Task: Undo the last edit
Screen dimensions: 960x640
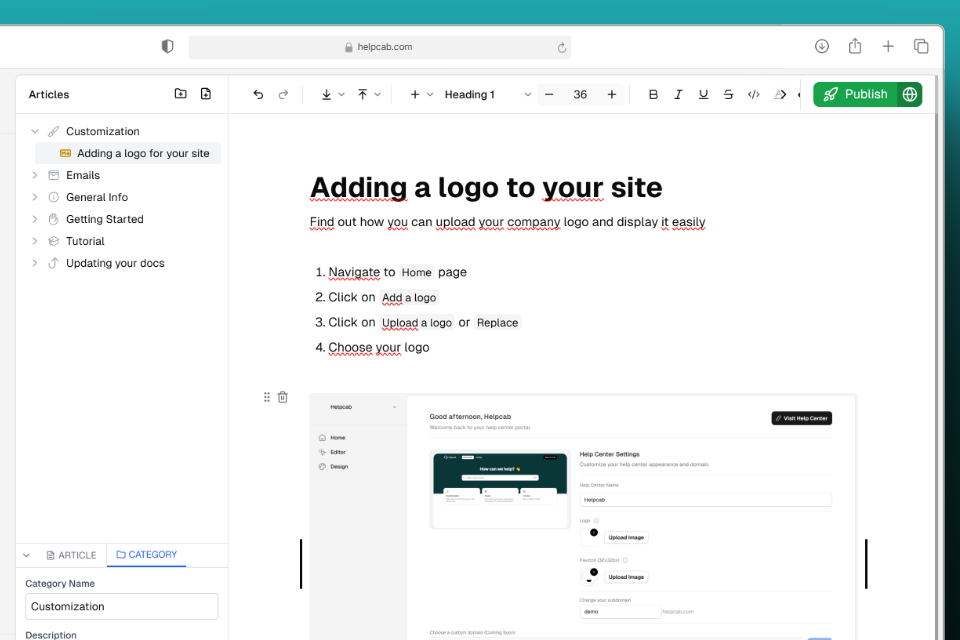Action: point(258,94)
